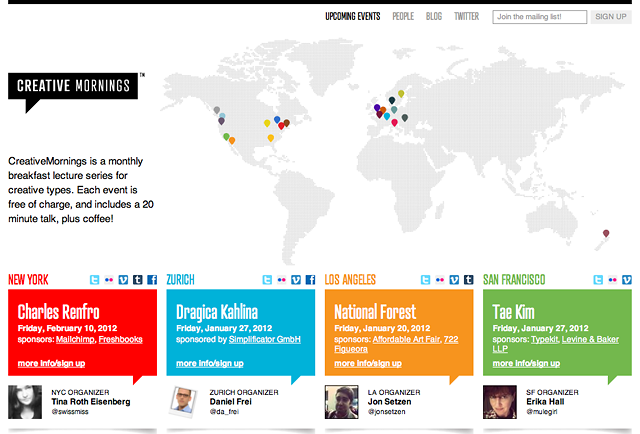The height and width of the screenshot is (434, 640).
Task: Open San Francisco's Twitter icon
Action: pos(598,280)
